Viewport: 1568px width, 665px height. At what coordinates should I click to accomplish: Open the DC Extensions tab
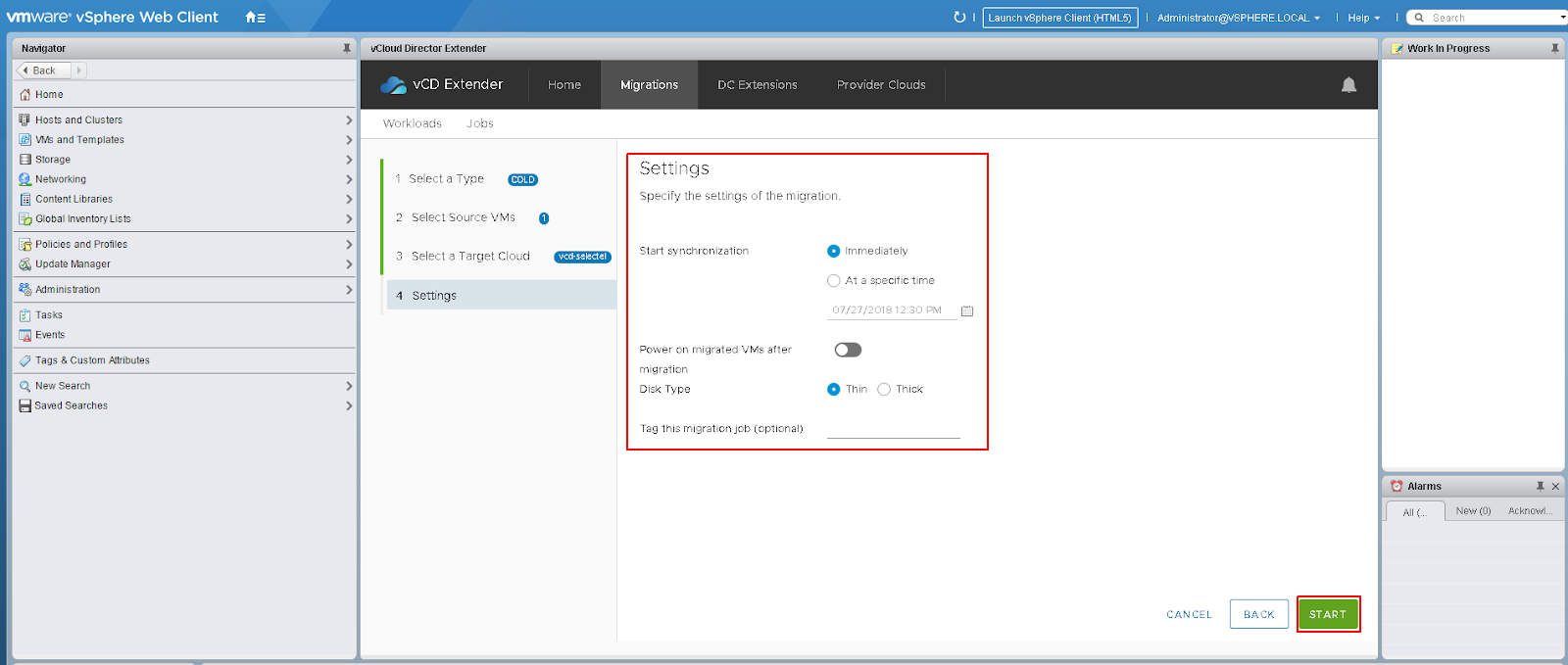coord(758,85)
